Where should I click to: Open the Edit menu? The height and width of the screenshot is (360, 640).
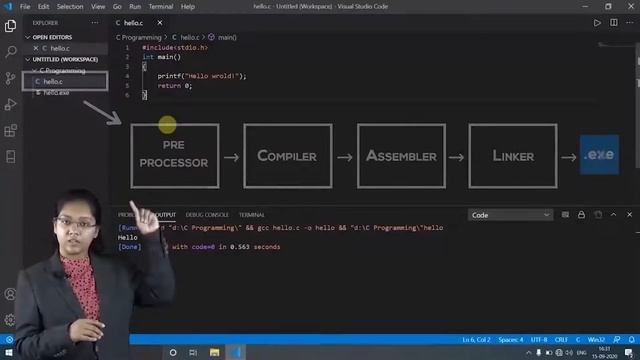tap(43, 7)
